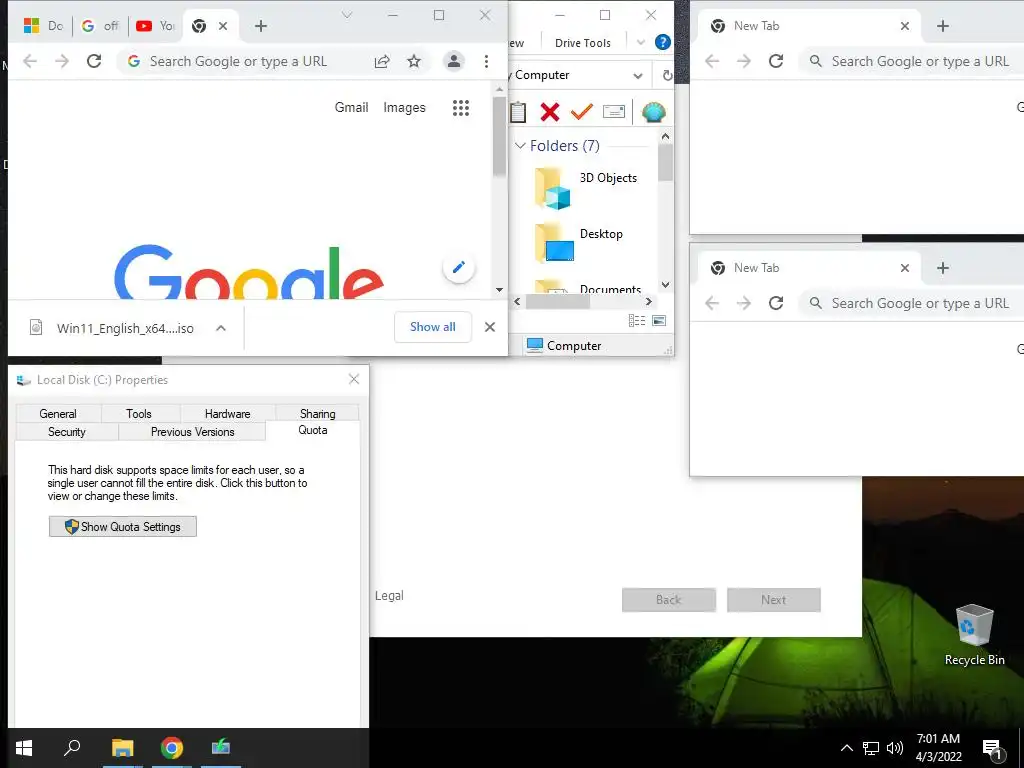Viewport: 1024px width, 768px height.
Task: Switch to the General tab in Properties
Action: (x=58, y=413)
